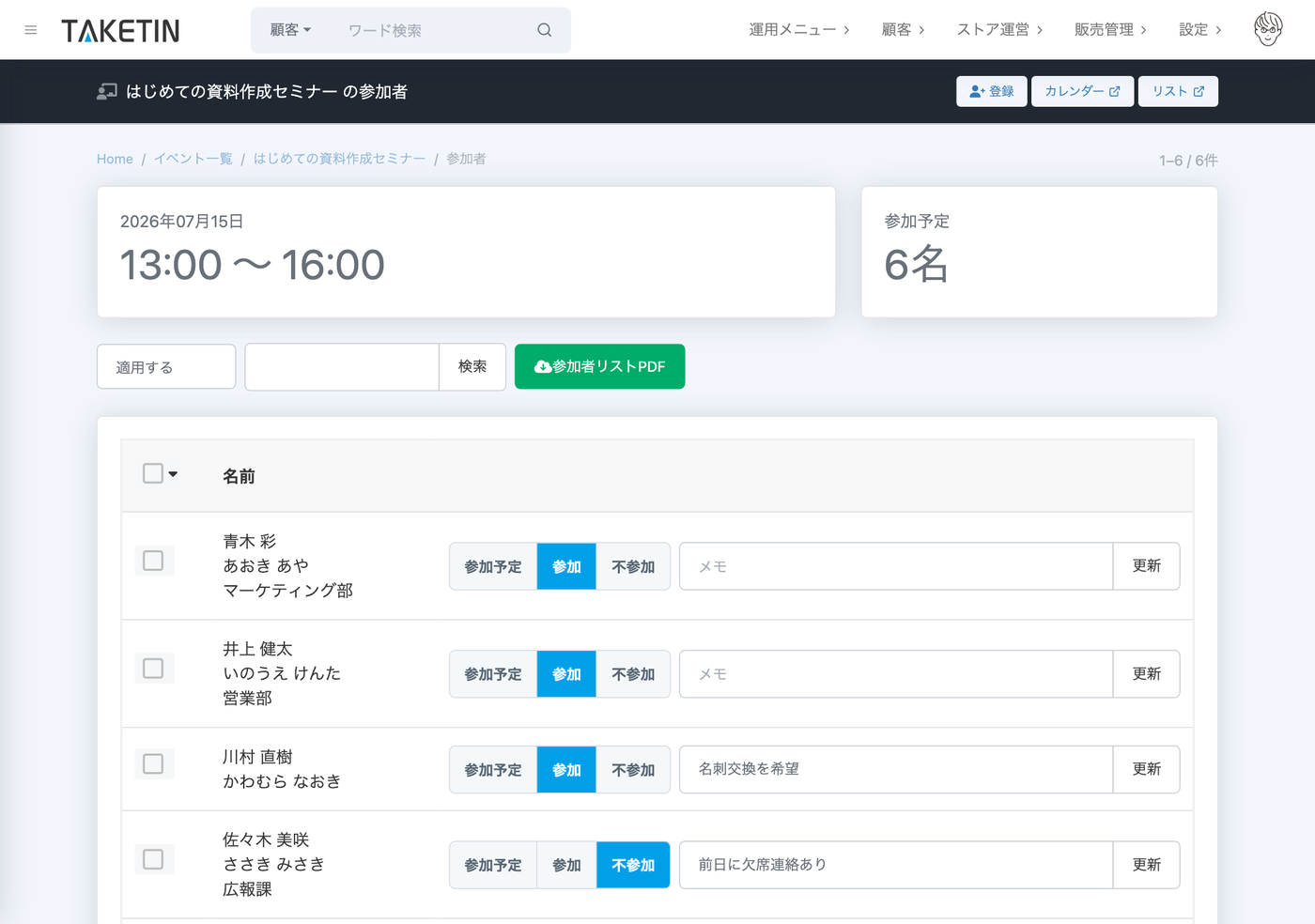Click the 登録 button
The width and height of the screenshot is (1315, 924).
click(992, 91)
